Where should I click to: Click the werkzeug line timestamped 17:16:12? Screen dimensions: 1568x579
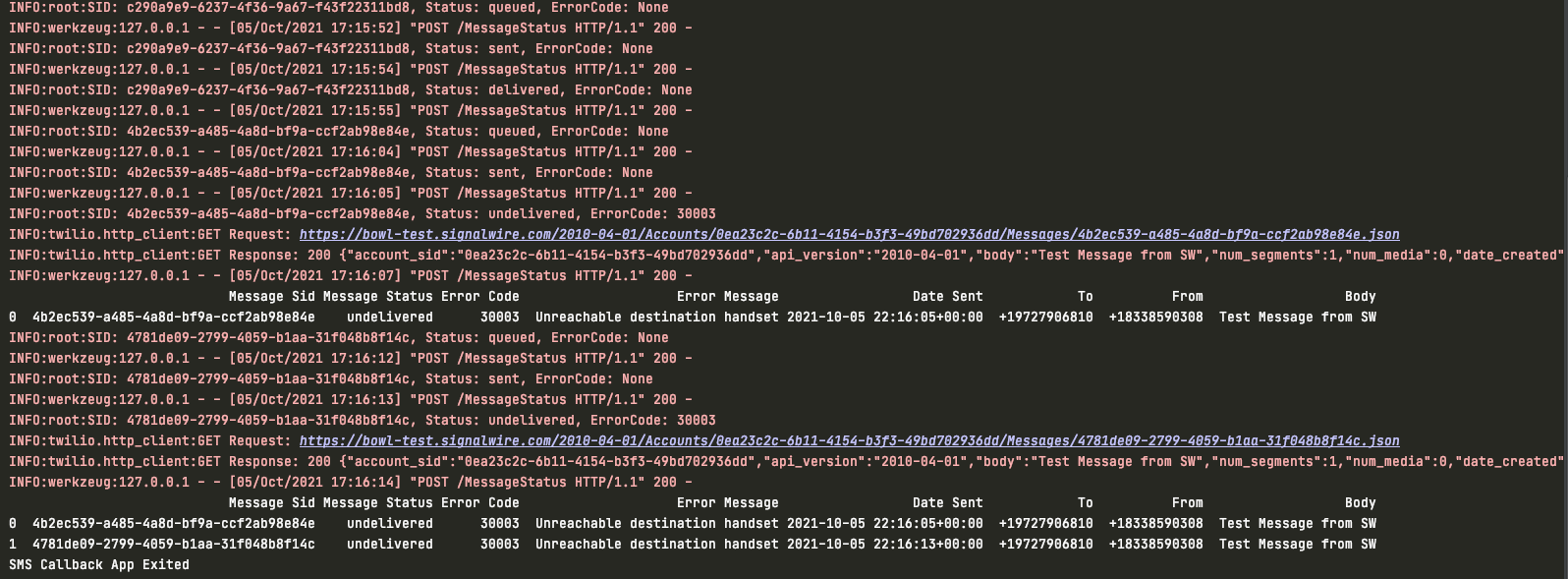[350, 359]
